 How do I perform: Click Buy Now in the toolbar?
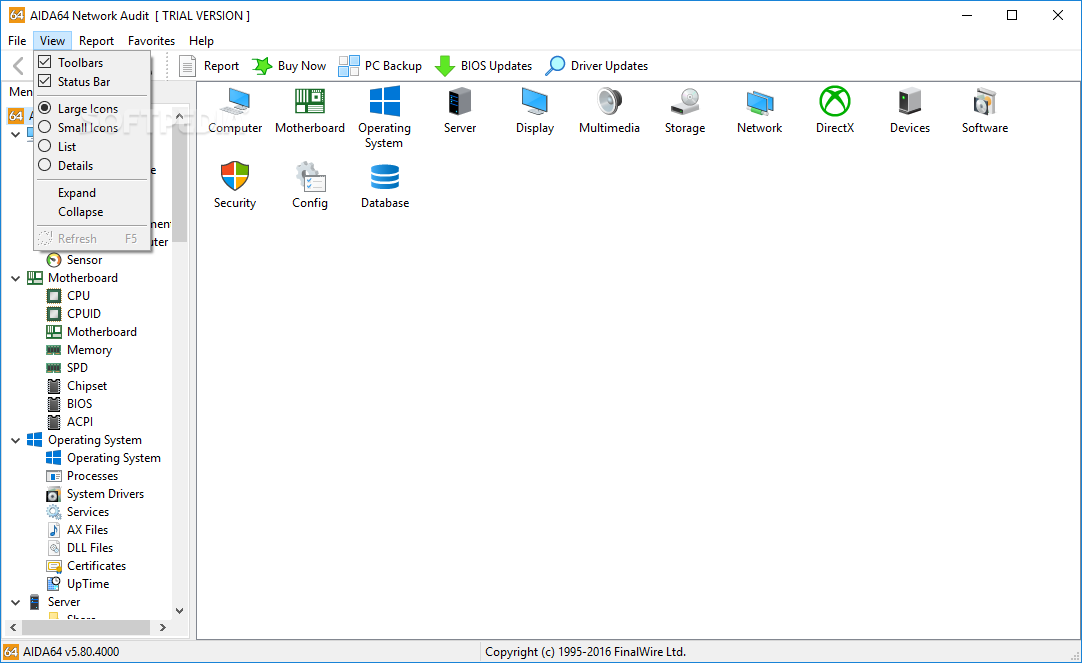coord(289,66)
